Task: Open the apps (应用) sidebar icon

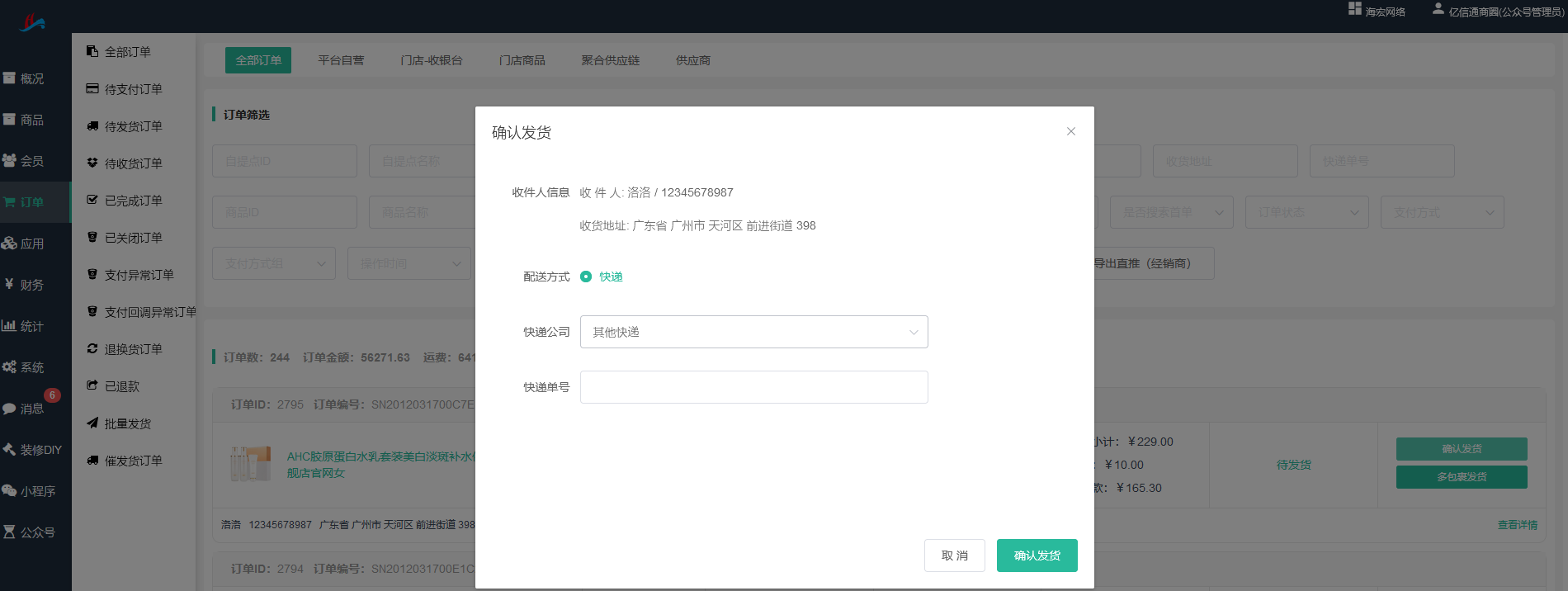Action: pyautogui.click(x=9, y=243)
